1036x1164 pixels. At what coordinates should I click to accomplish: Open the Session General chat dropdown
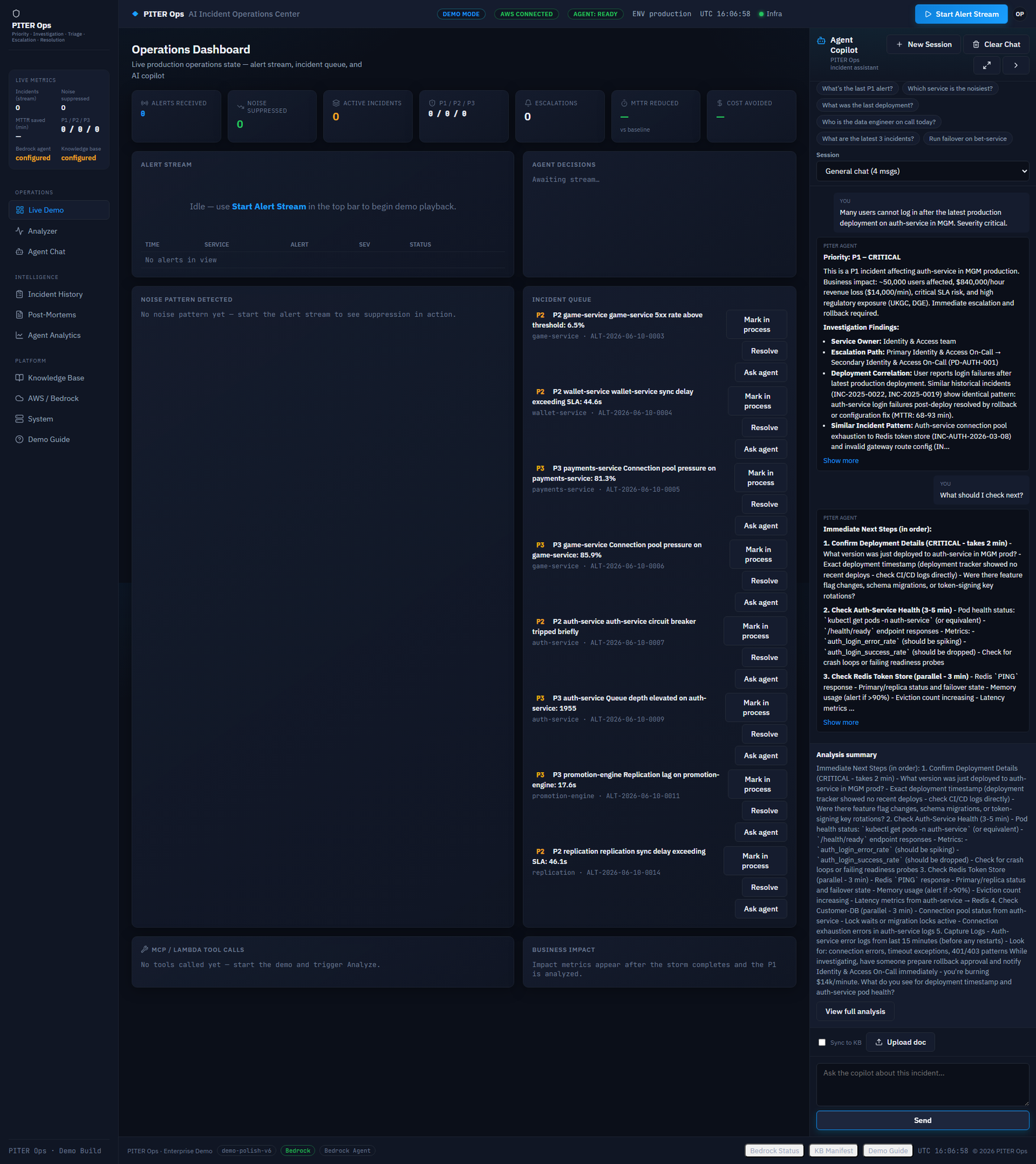click(923, 171)
